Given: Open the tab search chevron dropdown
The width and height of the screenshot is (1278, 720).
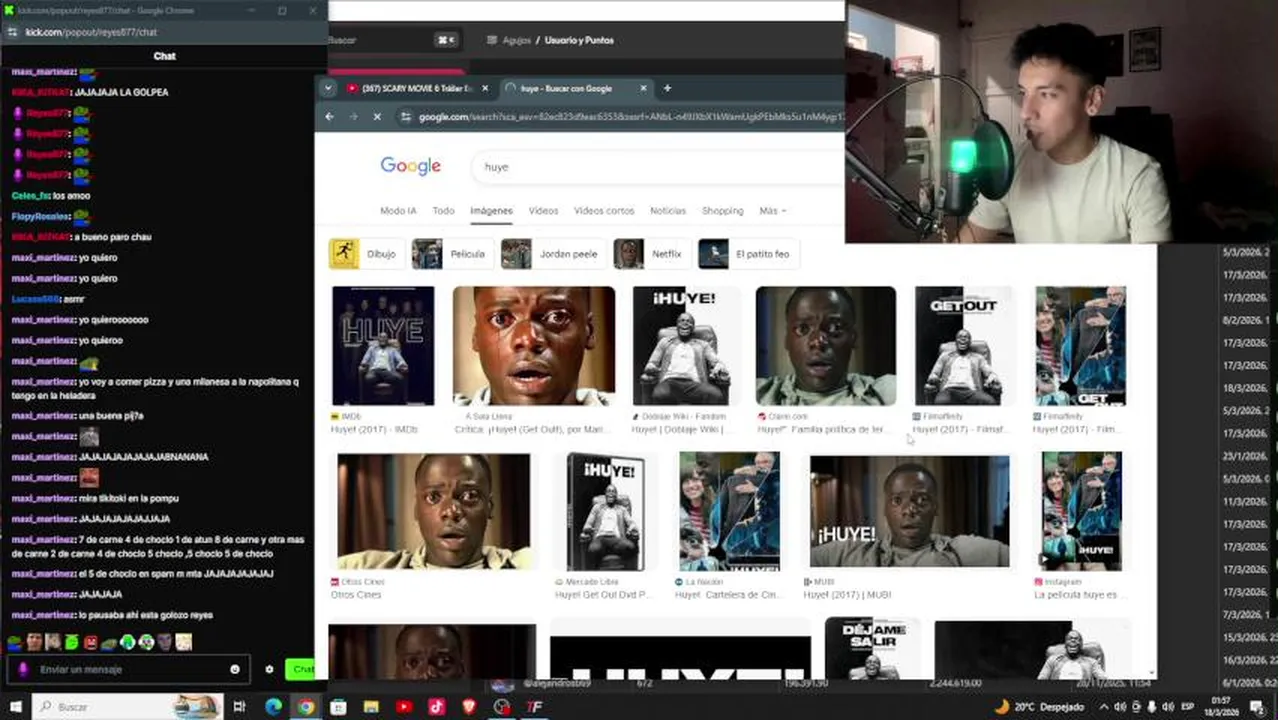Looking at the screenshot, I should click(x=327, y=88).
